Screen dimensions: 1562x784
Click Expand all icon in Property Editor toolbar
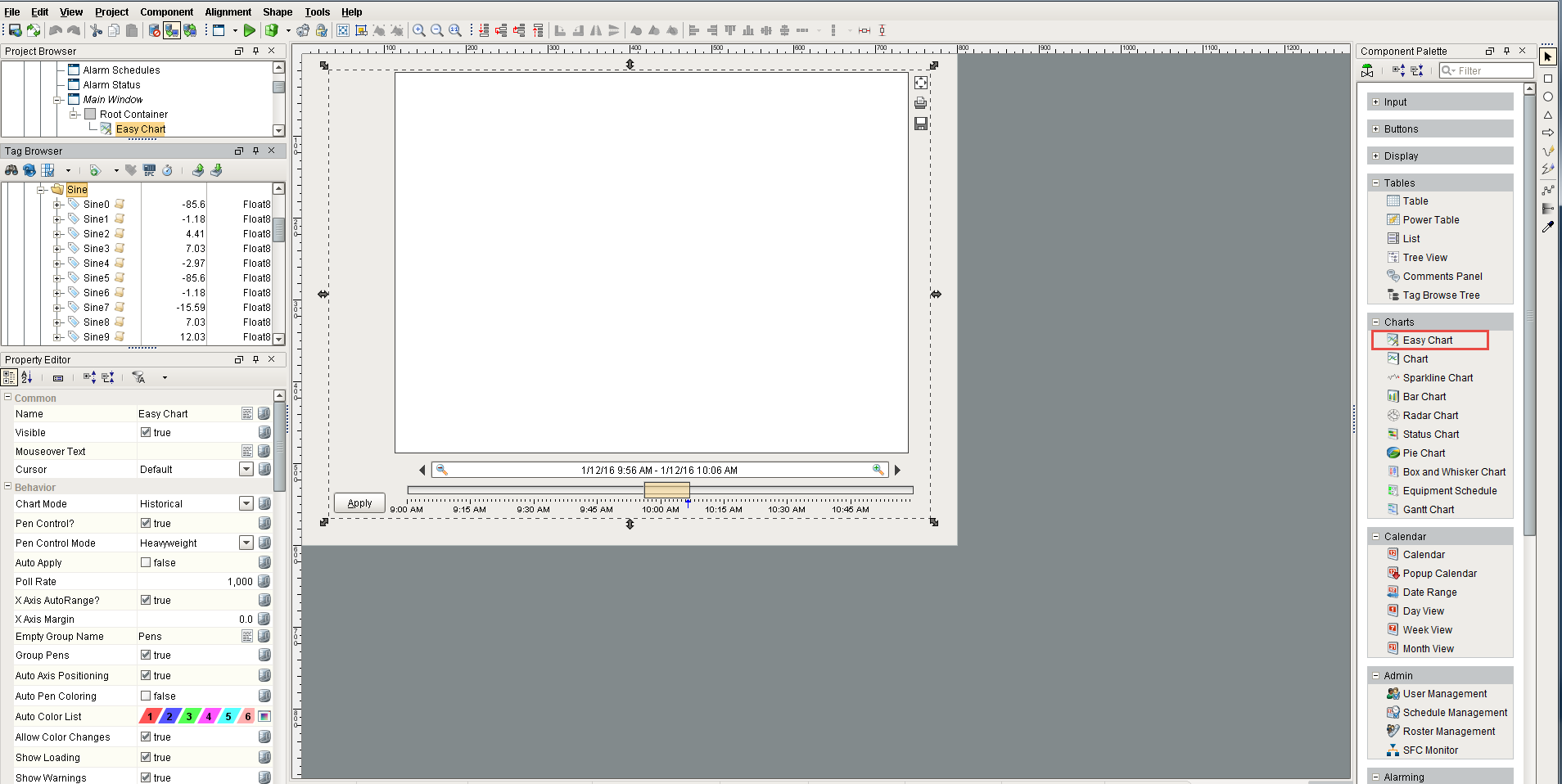(x=90, y=377)
